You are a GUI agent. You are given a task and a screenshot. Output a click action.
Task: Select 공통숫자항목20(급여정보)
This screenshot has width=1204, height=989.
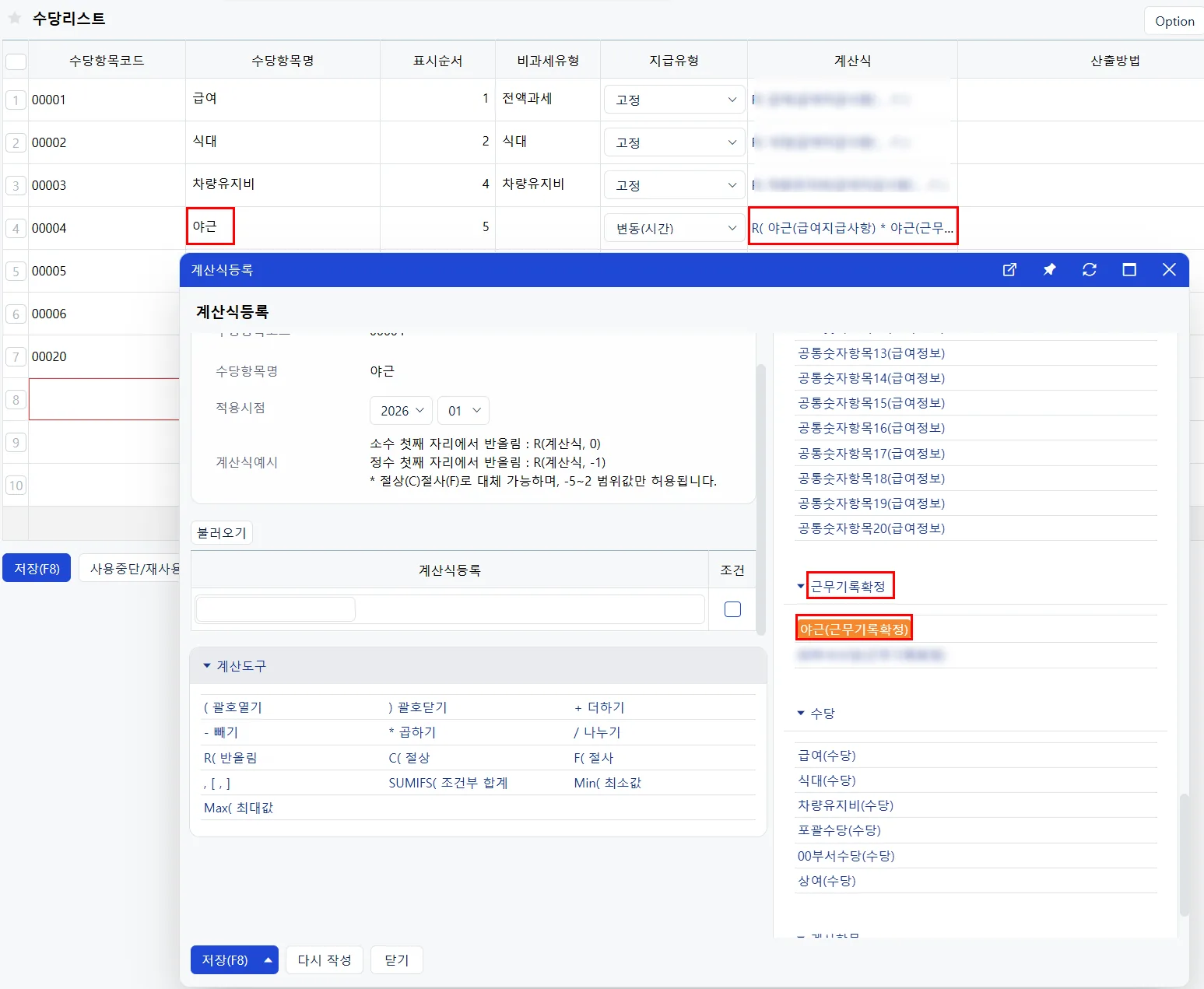(x=871, y=528)
